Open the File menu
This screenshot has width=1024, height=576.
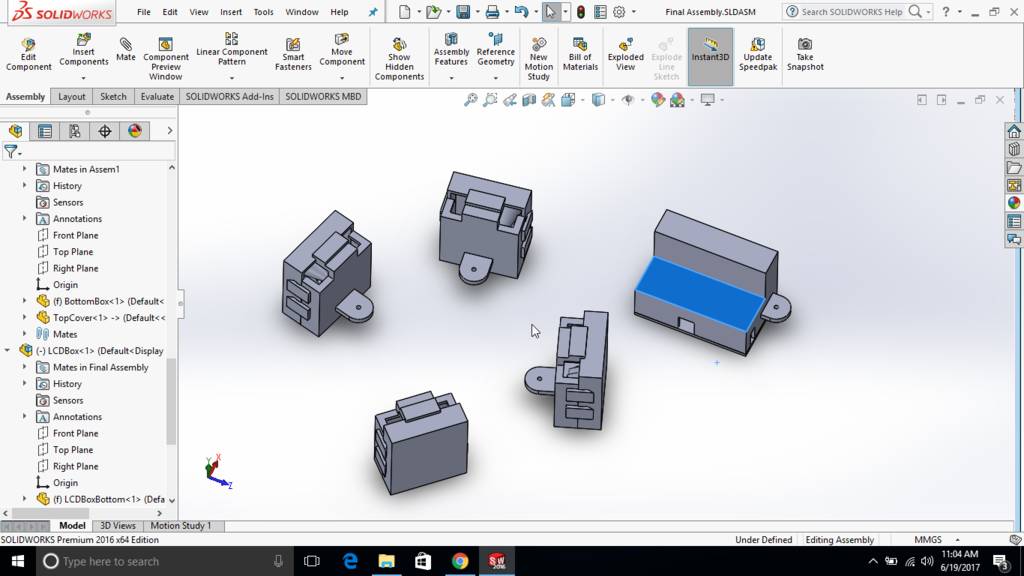[144, 12]
